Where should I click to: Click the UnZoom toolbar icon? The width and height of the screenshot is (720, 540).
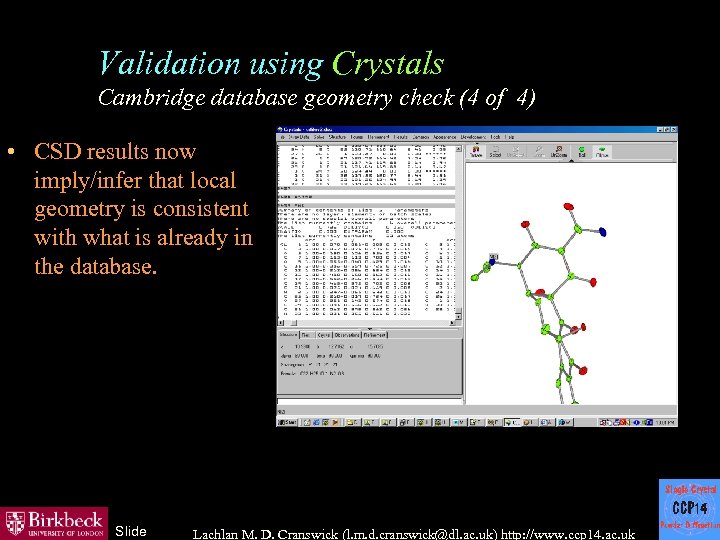tap(559, 152)
